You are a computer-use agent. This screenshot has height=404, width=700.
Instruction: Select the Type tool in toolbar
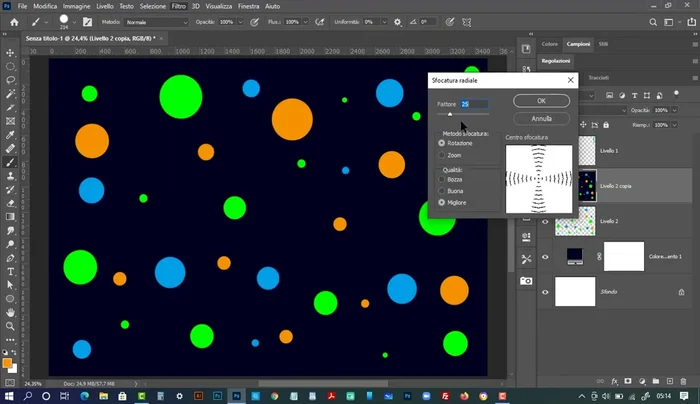click(11, 270)
